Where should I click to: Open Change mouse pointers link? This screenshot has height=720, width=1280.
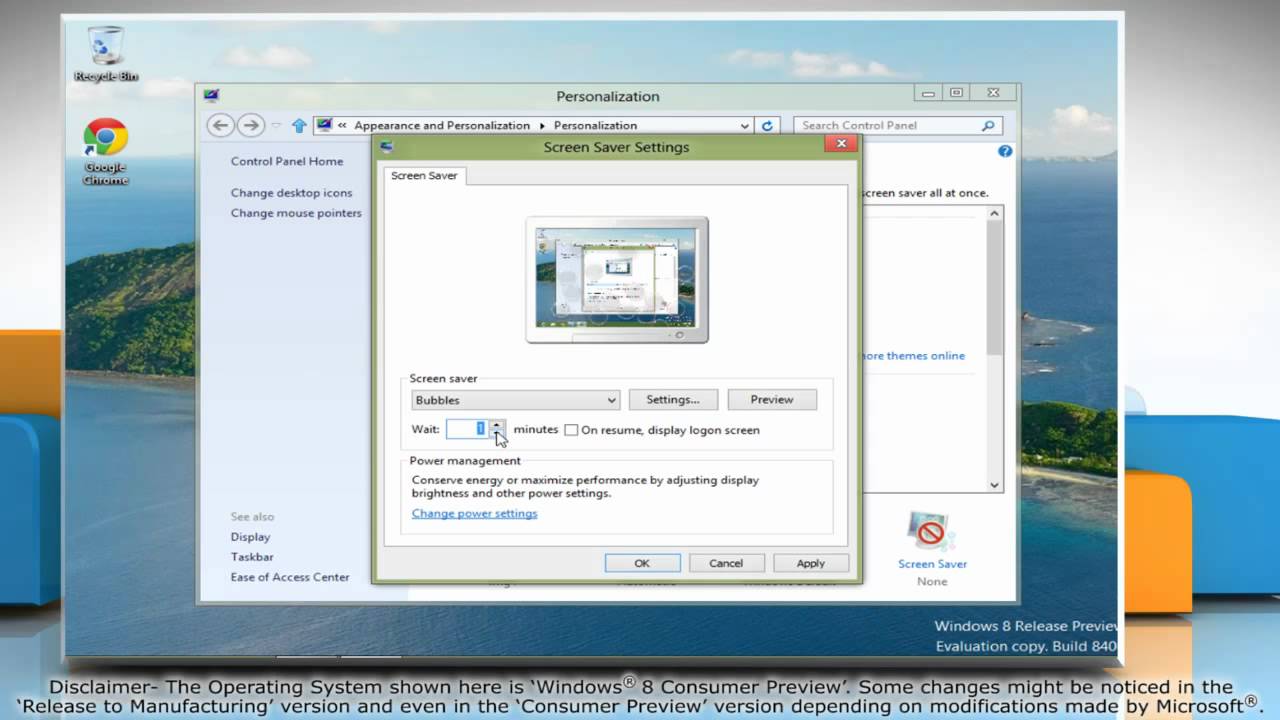point(296,213)
